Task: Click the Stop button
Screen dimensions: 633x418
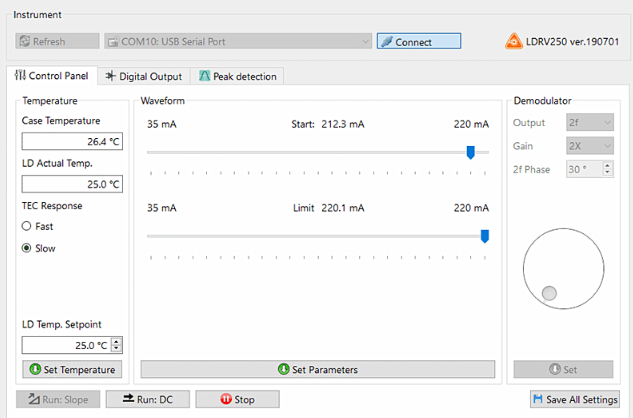Action: [237, 399]
